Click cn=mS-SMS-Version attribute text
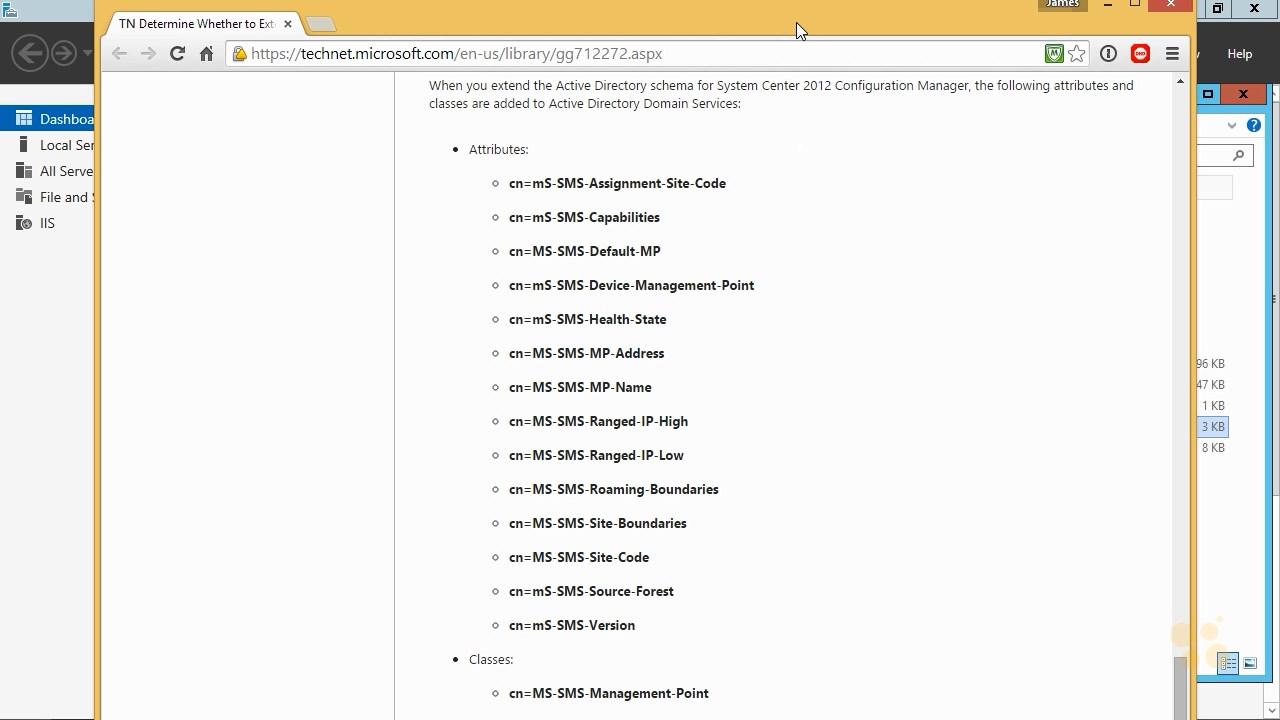 pos(572,625)
